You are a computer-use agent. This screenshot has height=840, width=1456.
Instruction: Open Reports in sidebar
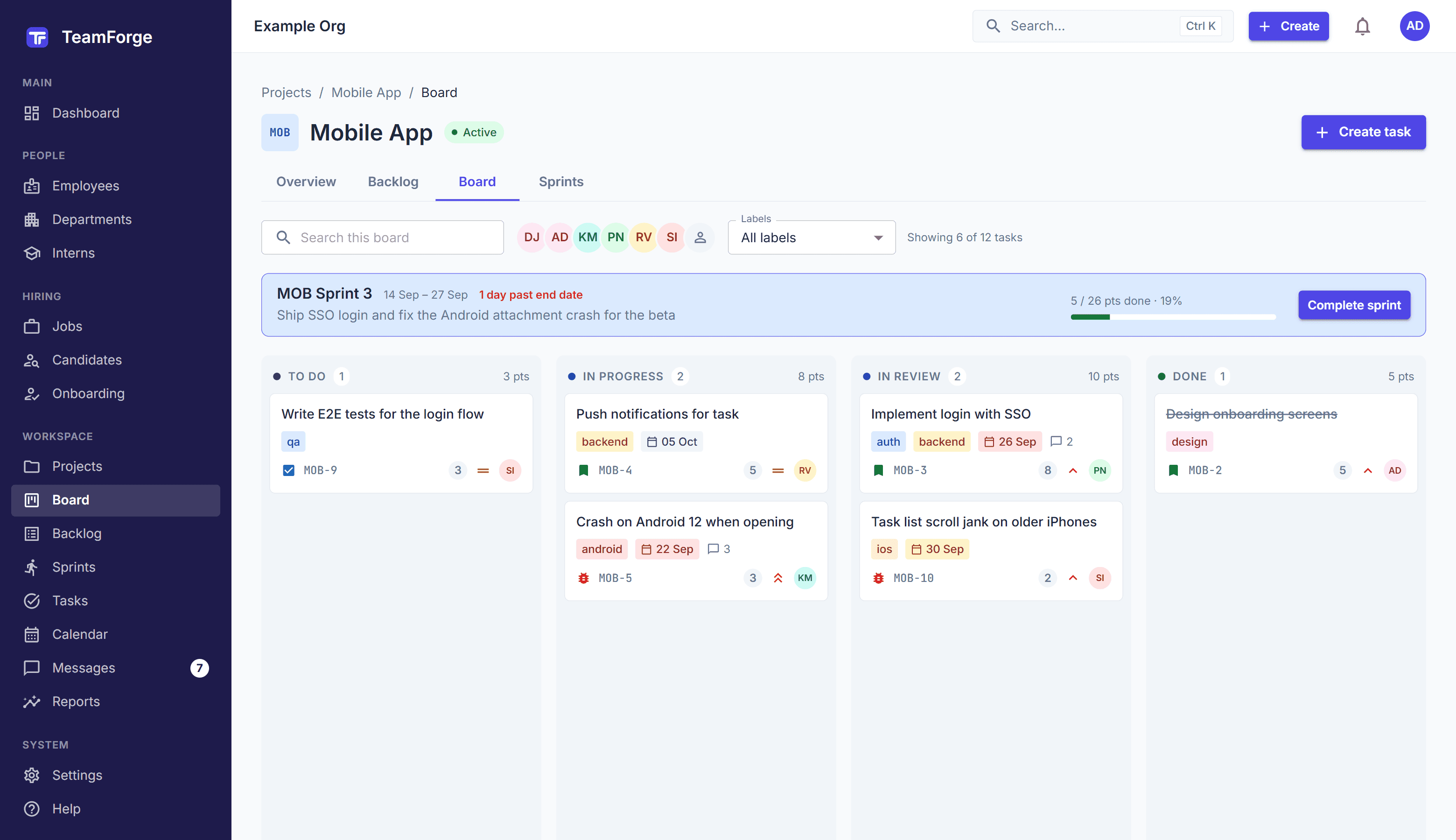[115, 701]
